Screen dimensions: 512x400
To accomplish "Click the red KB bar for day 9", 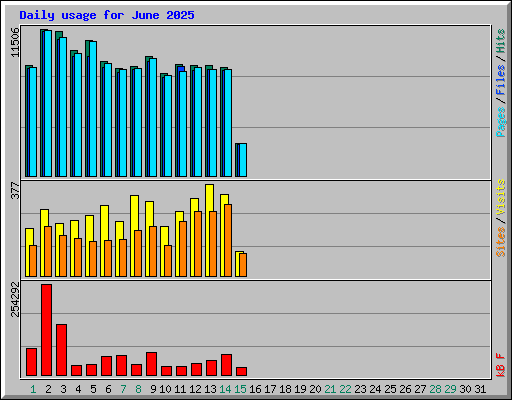I will click(152, 364).
